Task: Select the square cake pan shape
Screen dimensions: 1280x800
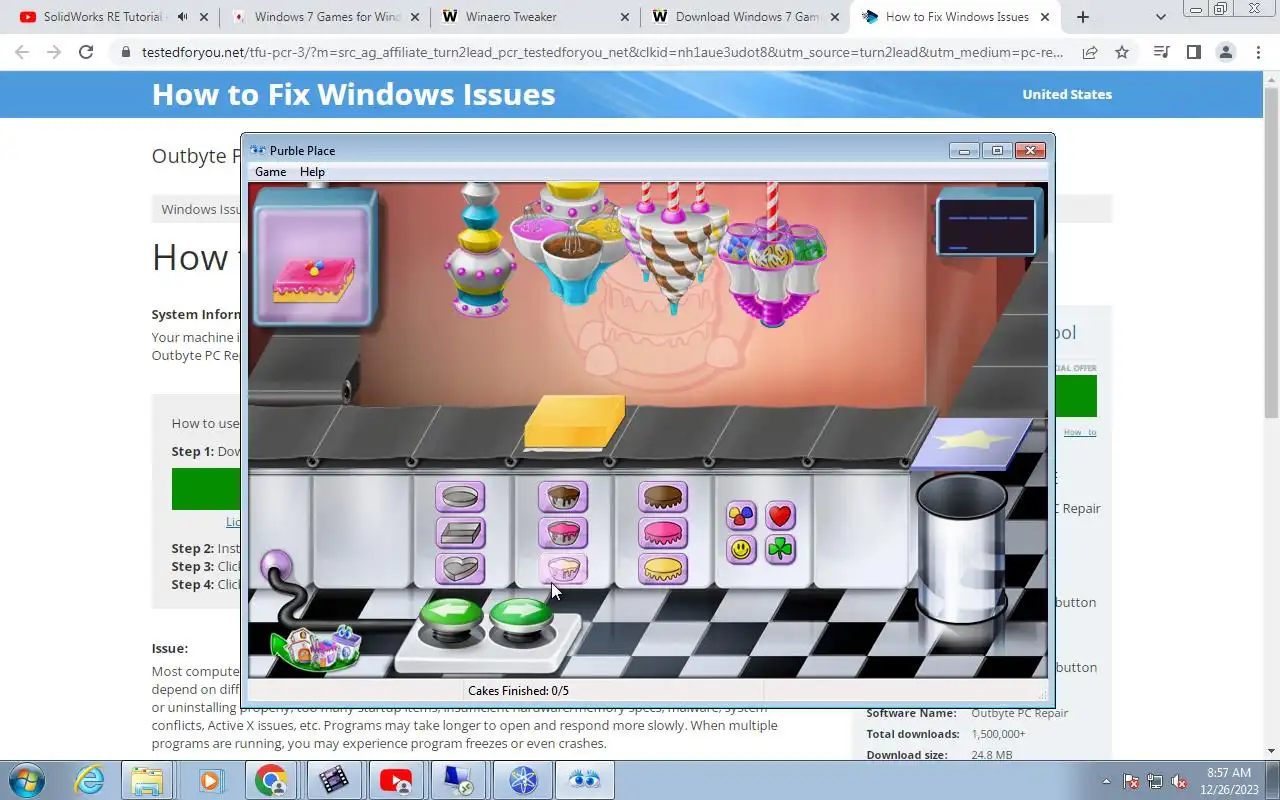Action: [x=460, y=533]
